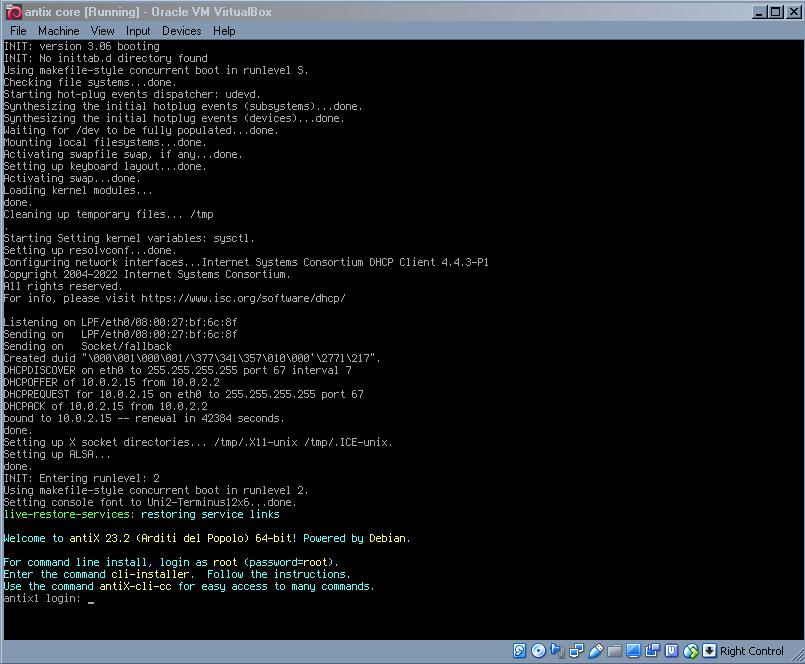Open the Help menu

[x=224, y=31]
